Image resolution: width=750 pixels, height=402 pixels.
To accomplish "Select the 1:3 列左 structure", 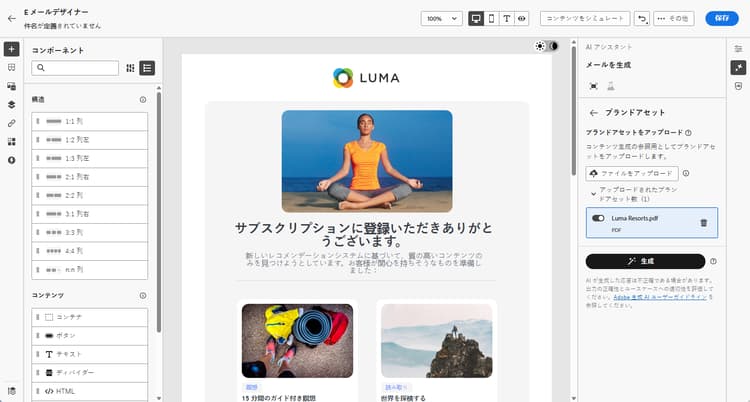I will coord(89,158).
